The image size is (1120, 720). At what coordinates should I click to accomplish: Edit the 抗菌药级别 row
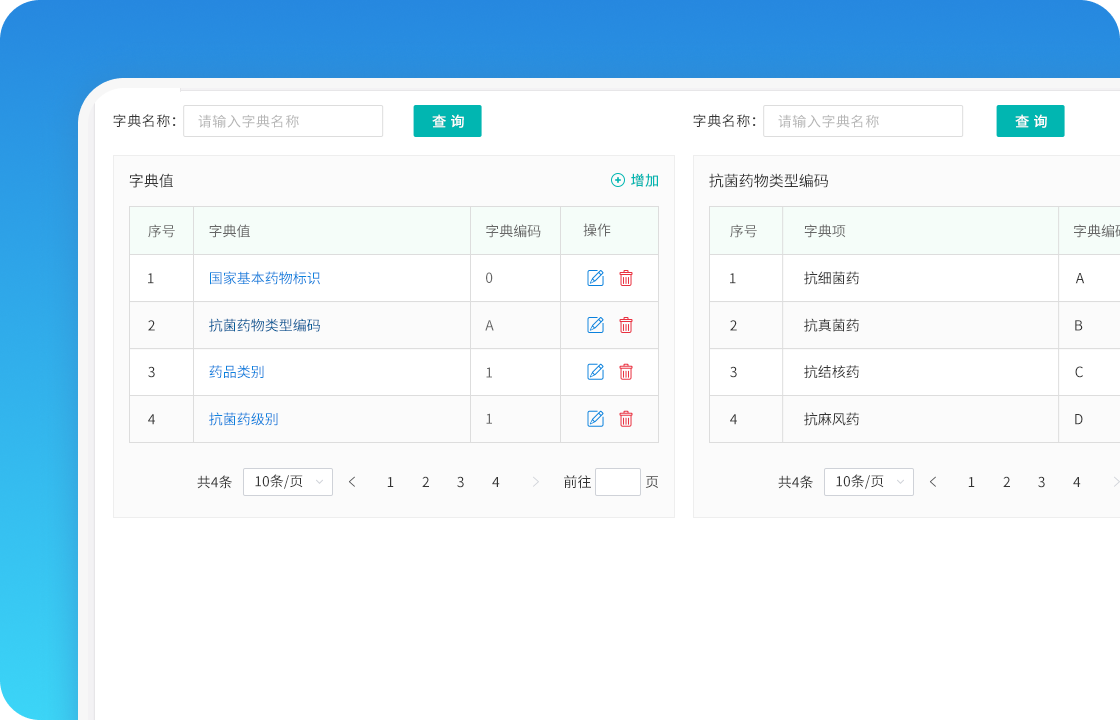click(595, 419)
